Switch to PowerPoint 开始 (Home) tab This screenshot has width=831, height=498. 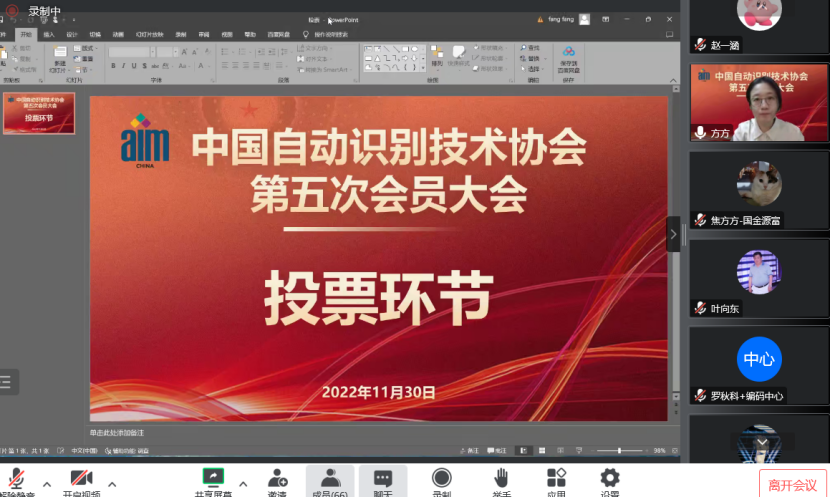26,34
